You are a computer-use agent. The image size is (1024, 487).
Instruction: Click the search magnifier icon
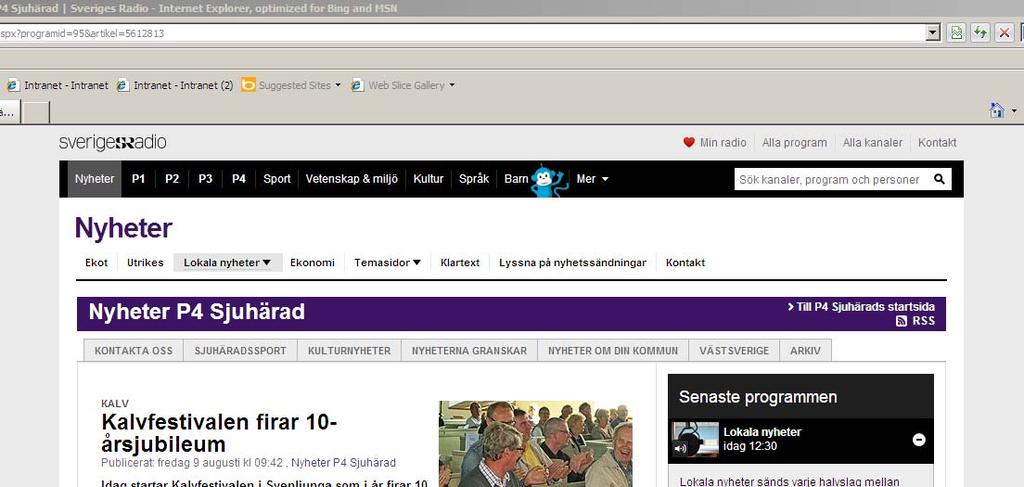(939, 179)
